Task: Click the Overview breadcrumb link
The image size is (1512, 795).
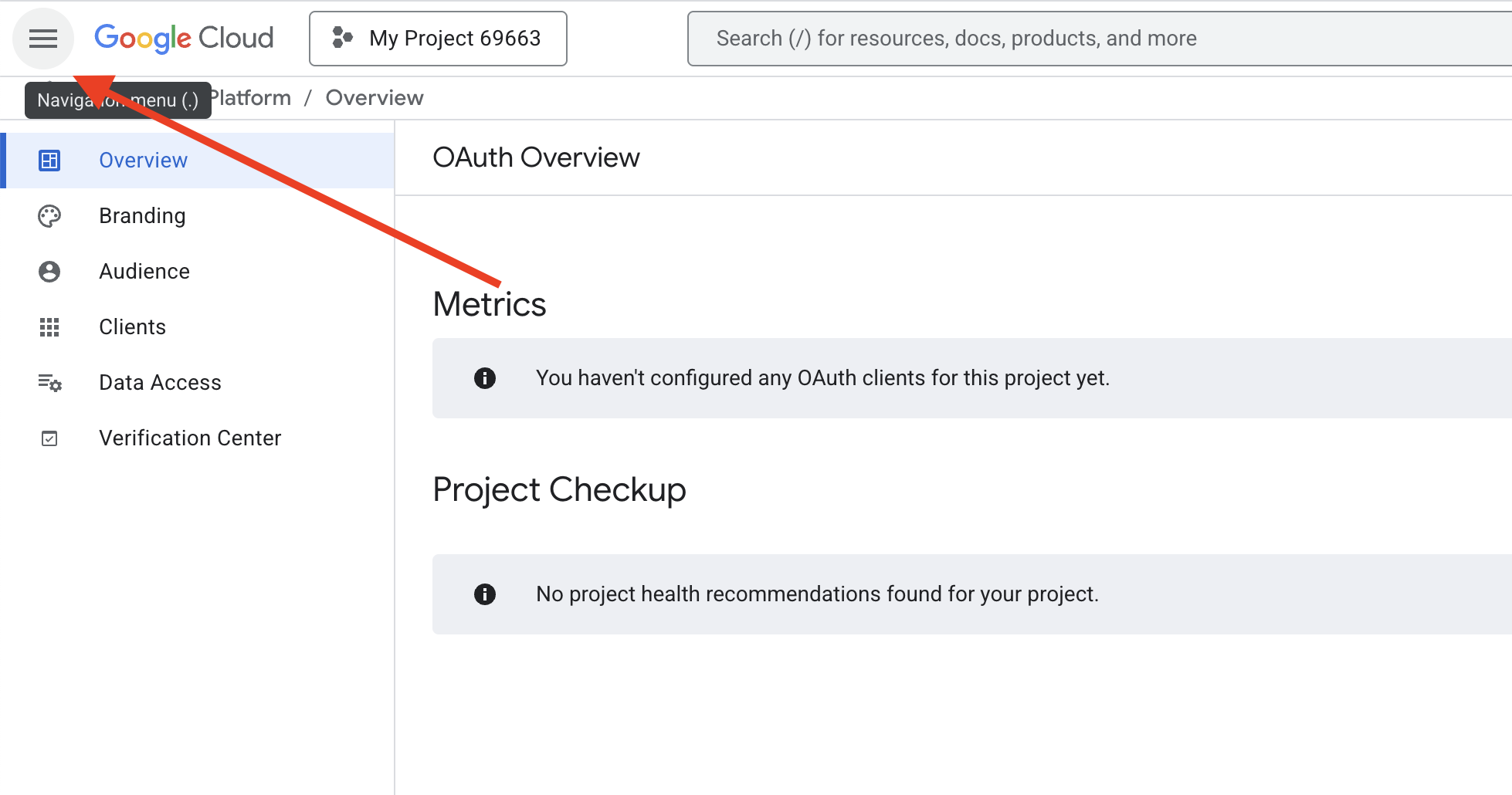Action: (375, 98)
